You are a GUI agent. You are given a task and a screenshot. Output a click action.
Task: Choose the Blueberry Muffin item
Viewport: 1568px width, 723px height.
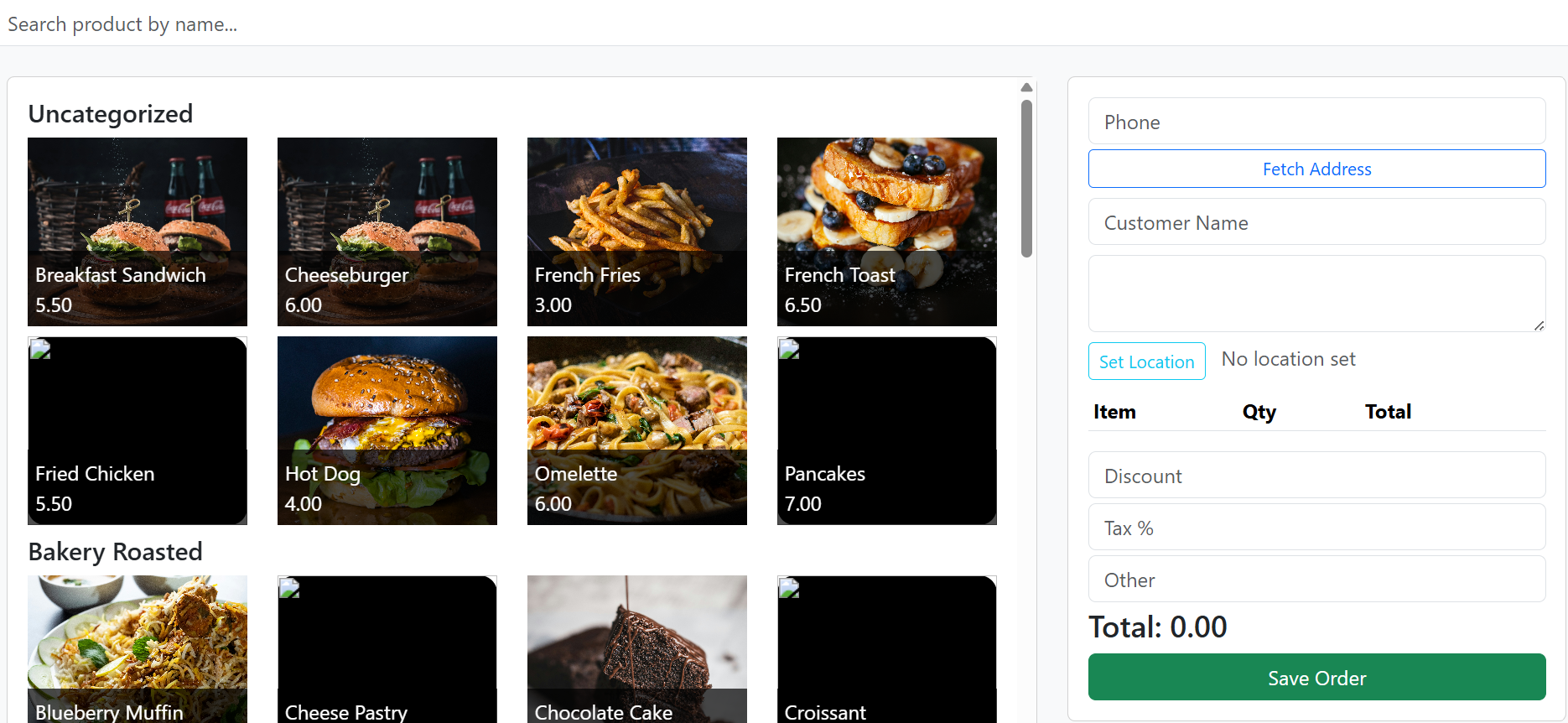click(x=138, y=649)
